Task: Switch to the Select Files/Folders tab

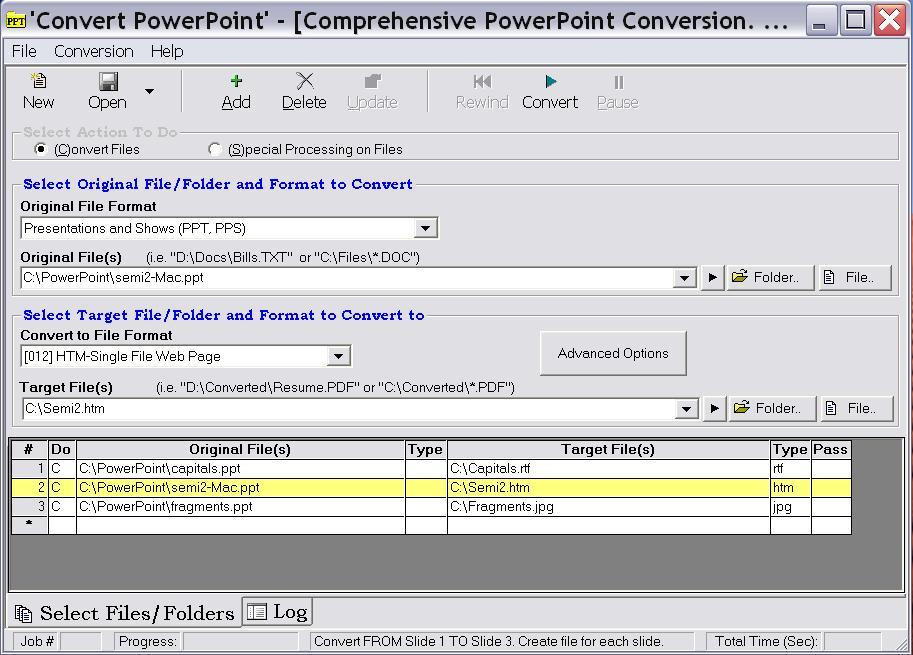Action: (125, 613)
